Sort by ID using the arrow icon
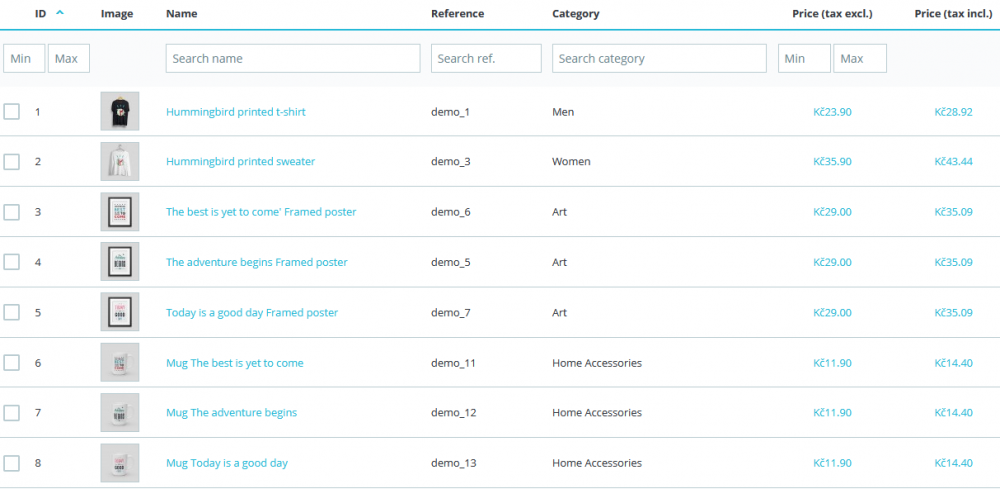 60,13
